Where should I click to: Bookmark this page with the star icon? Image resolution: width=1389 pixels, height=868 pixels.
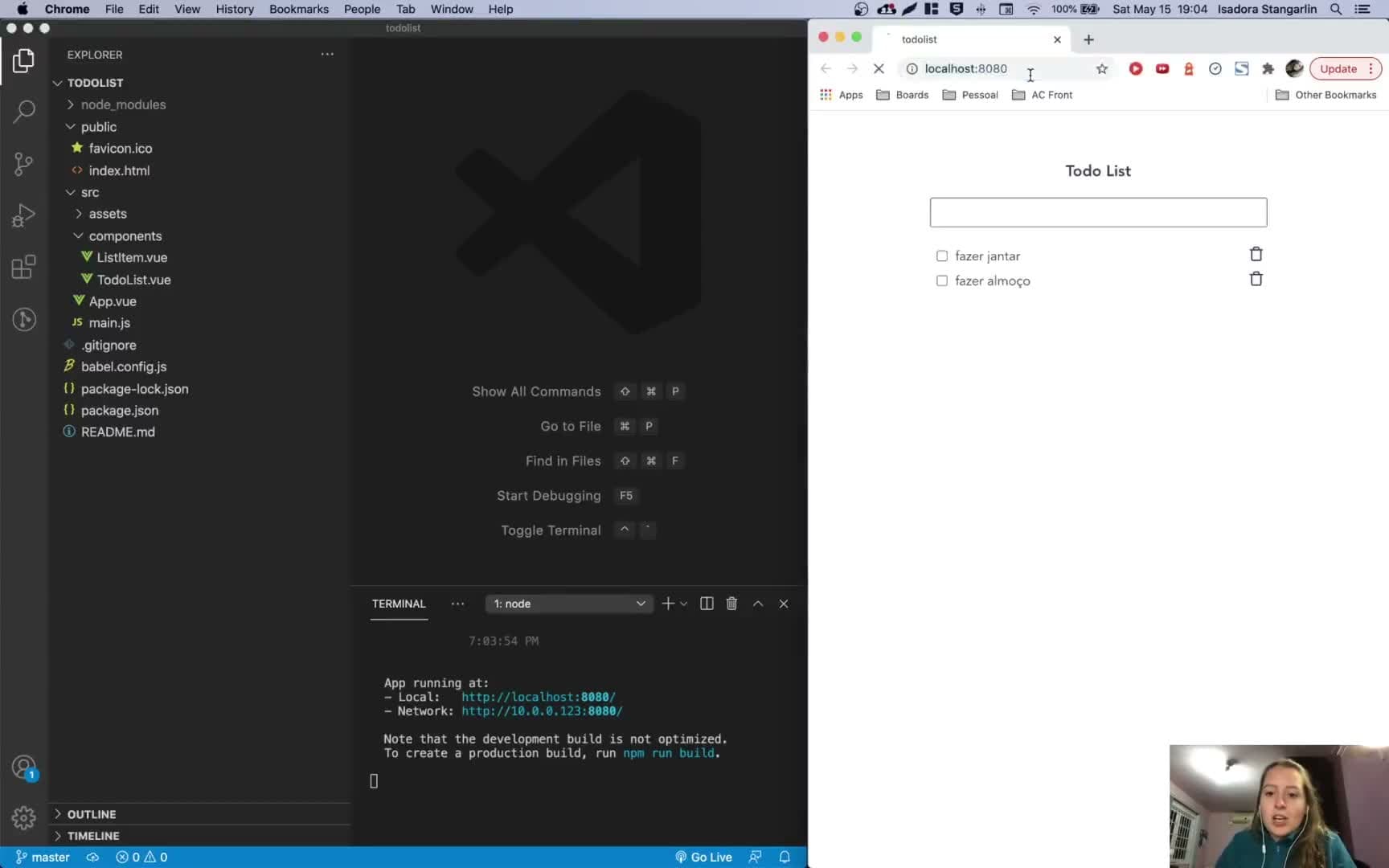(x=1102, y=69)
